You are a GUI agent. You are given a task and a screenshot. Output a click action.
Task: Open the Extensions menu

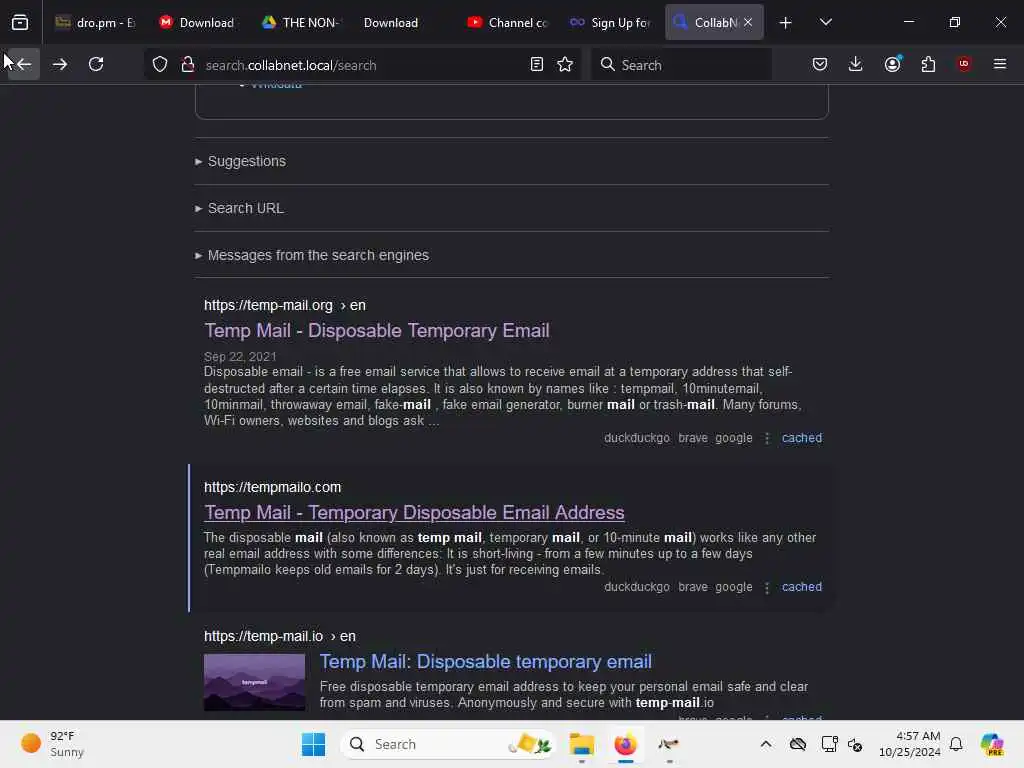pos(928,64)
